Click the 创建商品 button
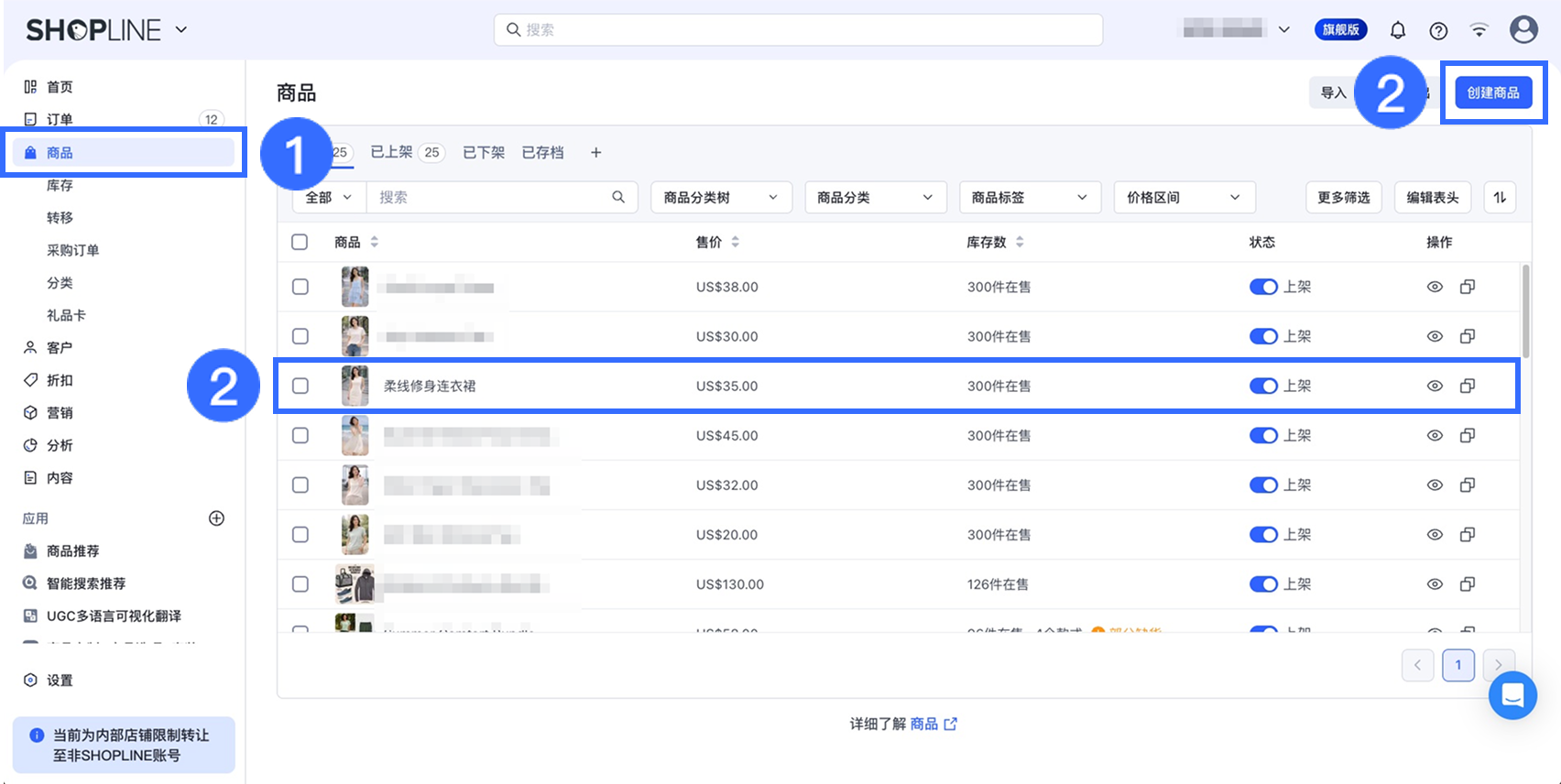1561x784 pixels. pos(1492,93)
